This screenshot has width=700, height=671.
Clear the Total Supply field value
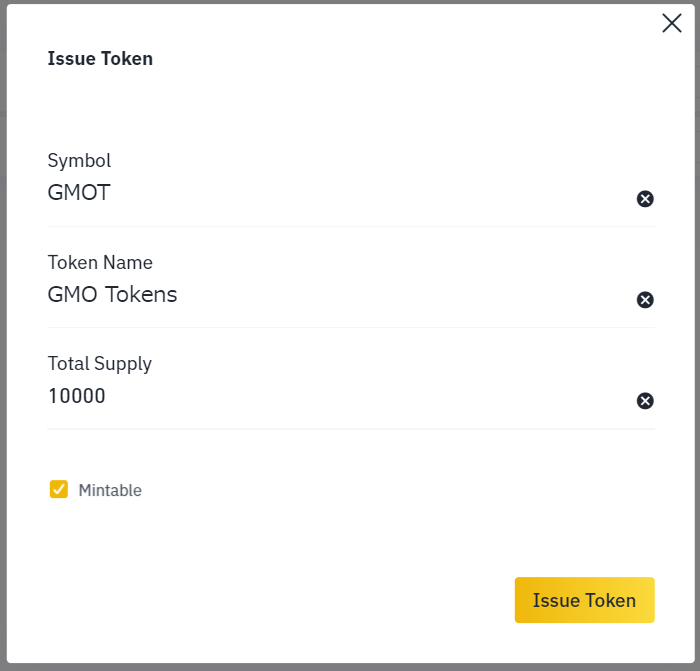[645, 400]
